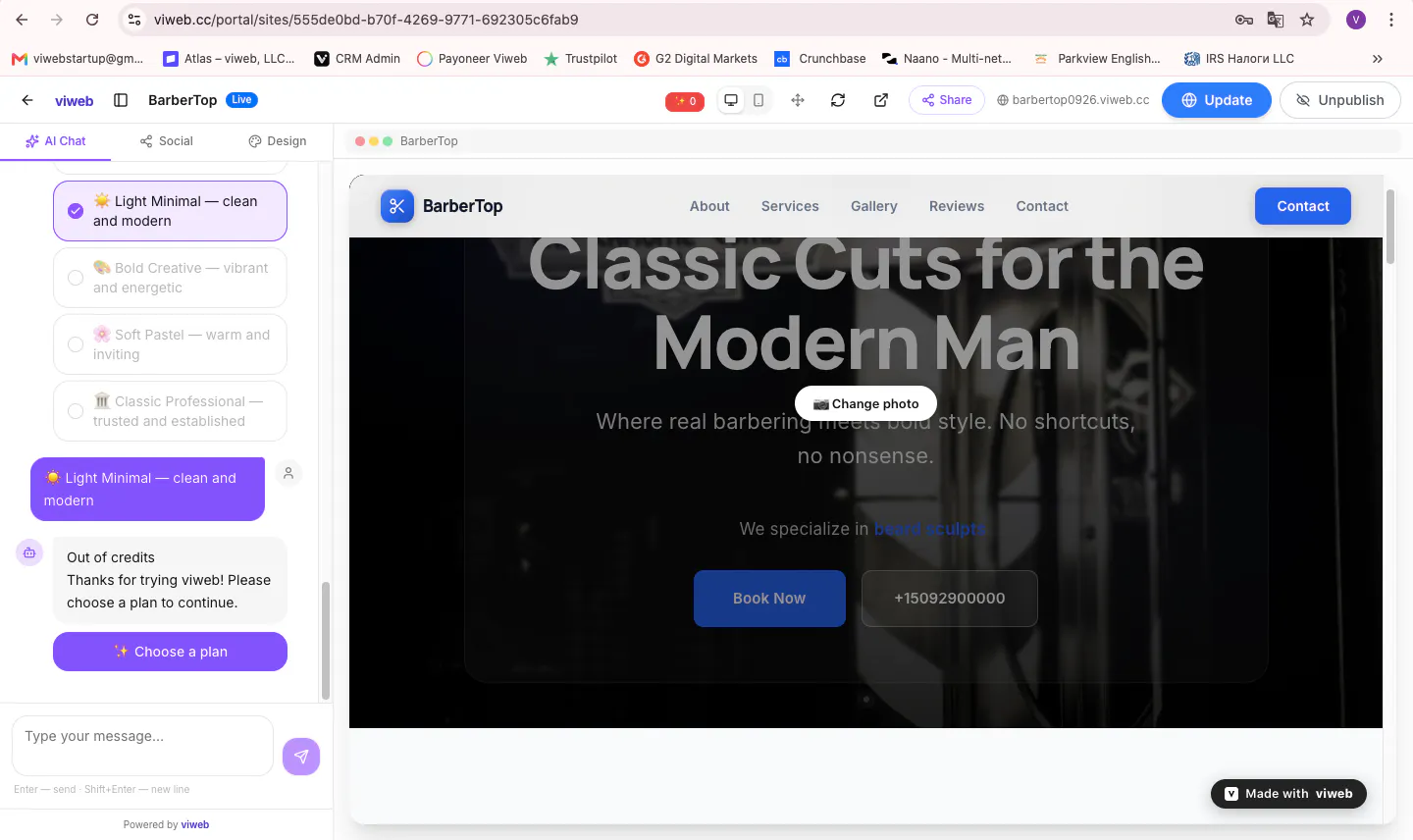Click the red credits counter badge

tap(685, 101)
